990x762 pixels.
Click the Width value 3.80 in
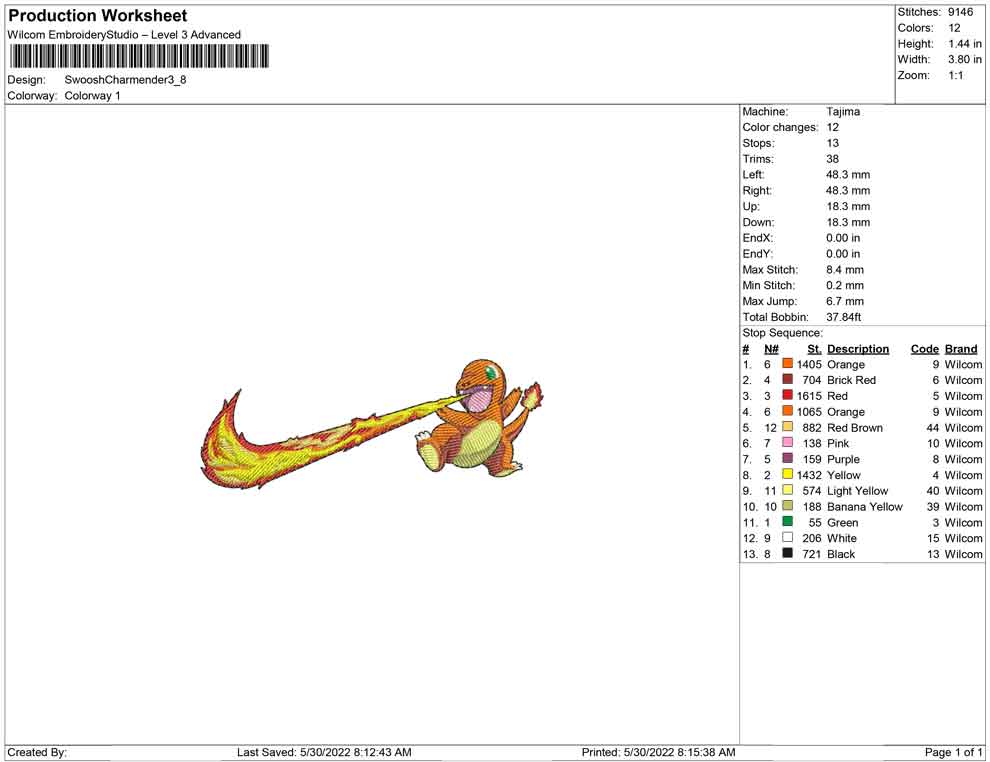coord(965,59)
